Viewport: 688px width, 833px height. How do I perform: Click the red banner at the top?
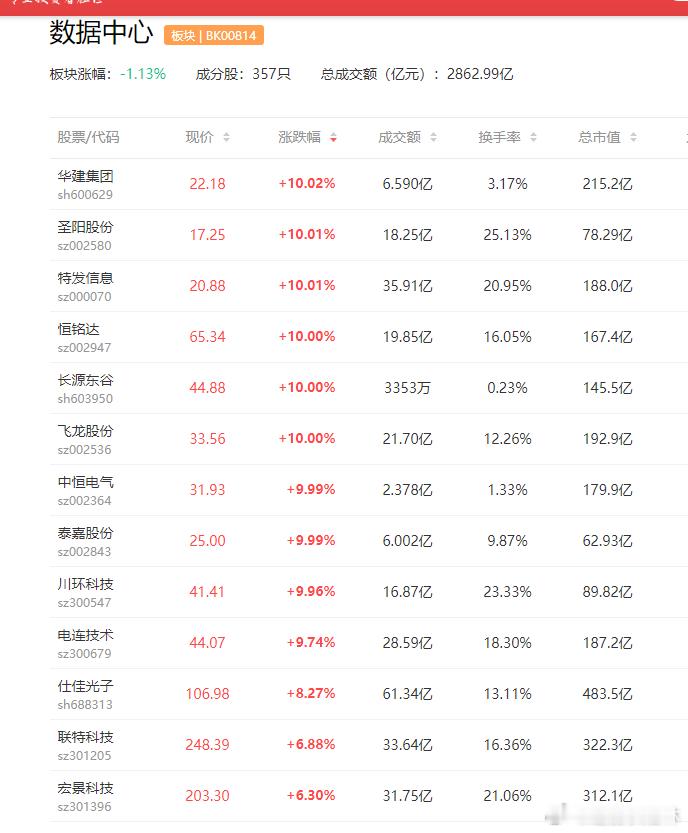344,7
